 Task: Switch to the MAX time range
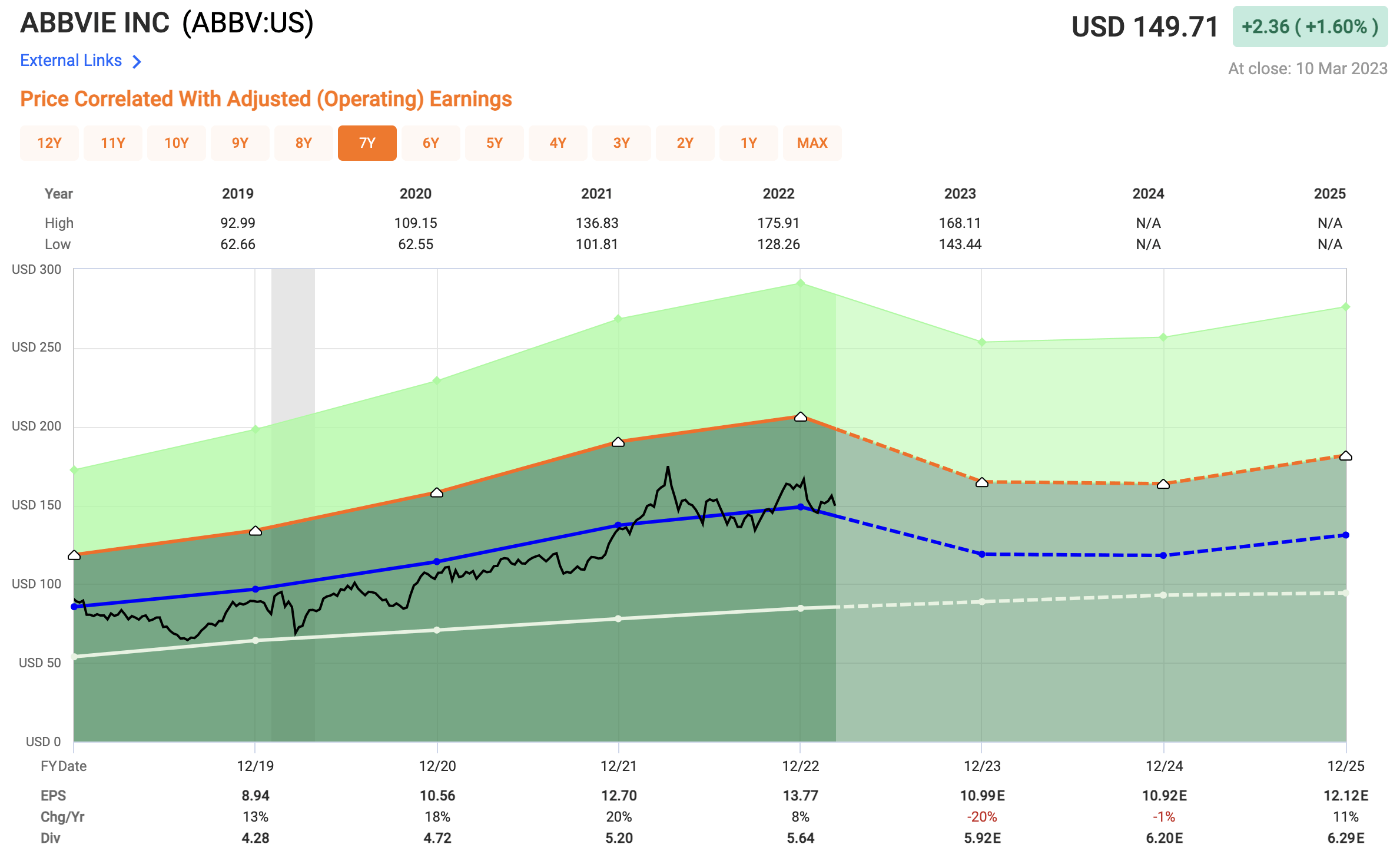[x=812, y=143]
